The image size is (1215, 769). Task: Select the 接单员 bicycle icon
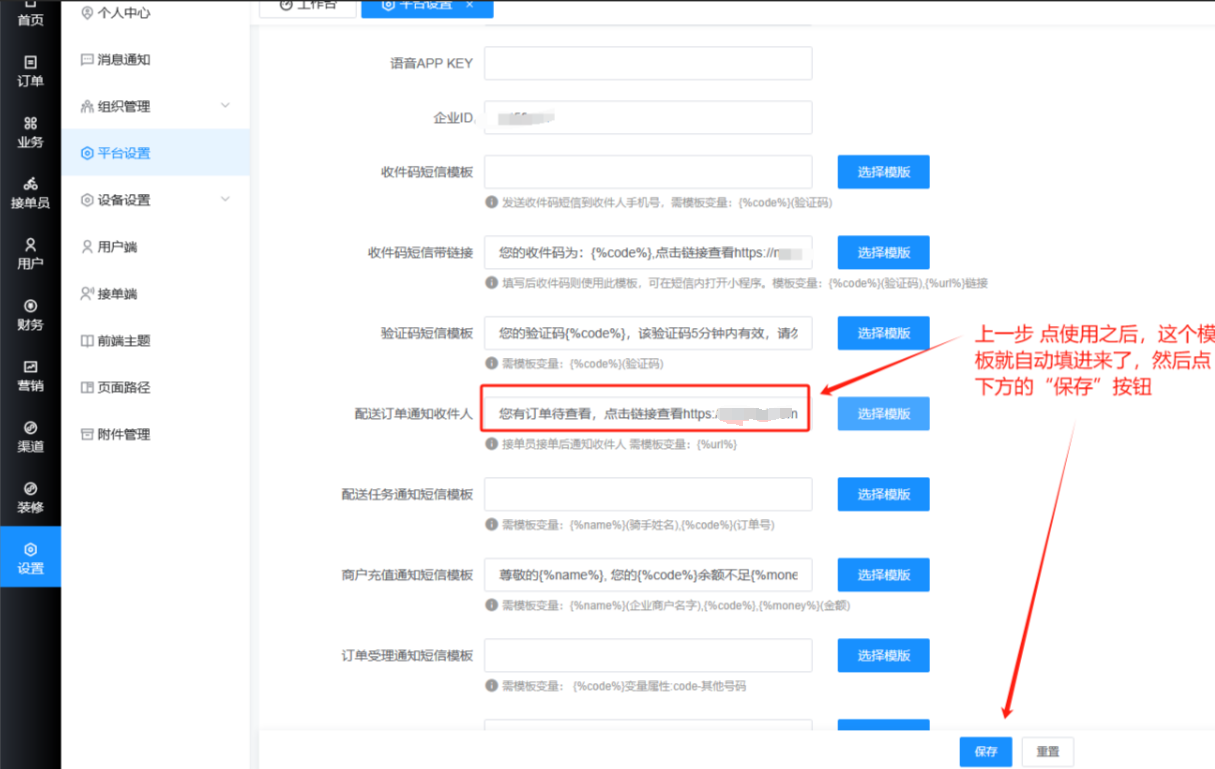[x=30, y=184]
